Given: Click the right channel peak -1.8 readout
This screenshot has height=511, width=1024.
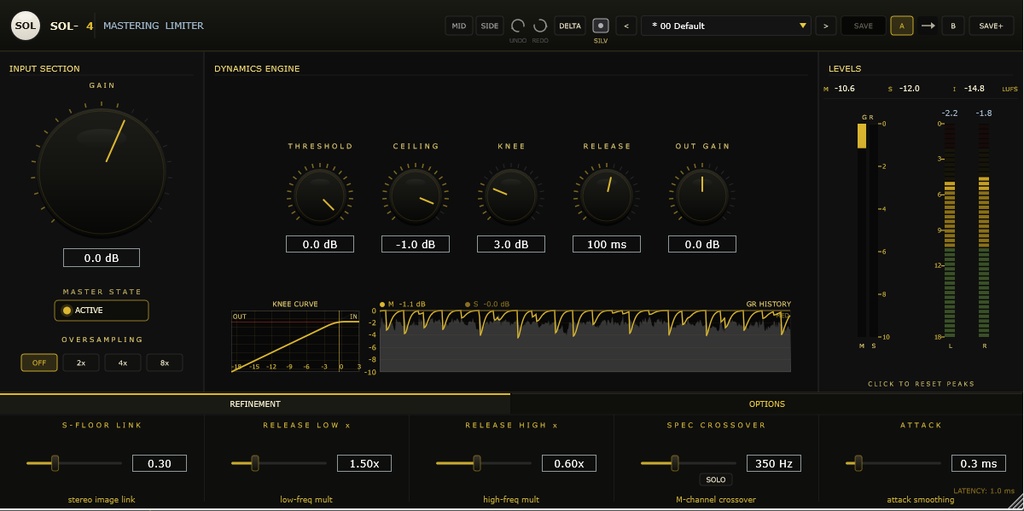Looking at the screenshot, I should [984, 113].
